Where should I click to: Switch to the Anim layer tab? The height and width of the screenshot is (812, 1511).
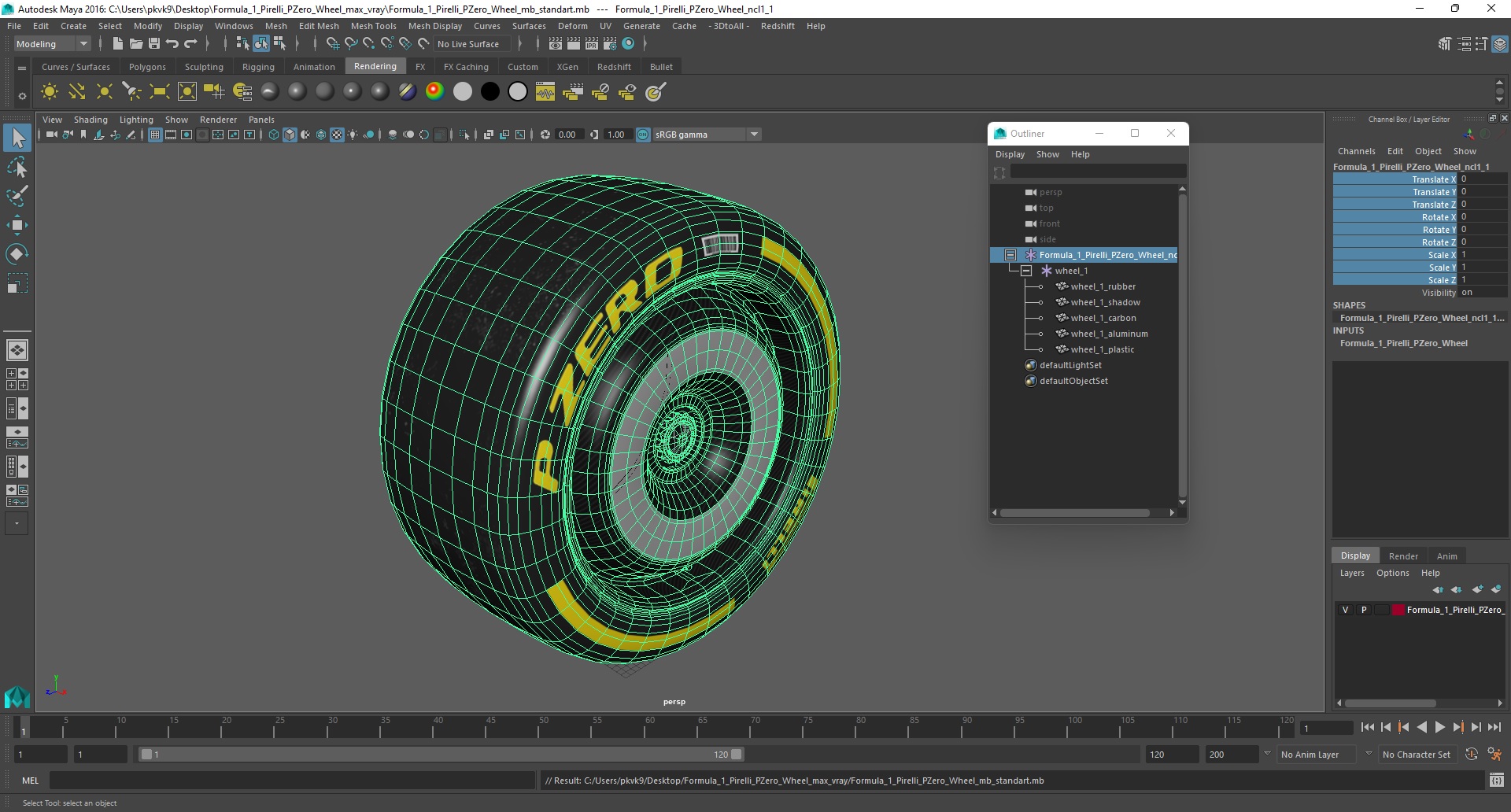(1446, 555)
